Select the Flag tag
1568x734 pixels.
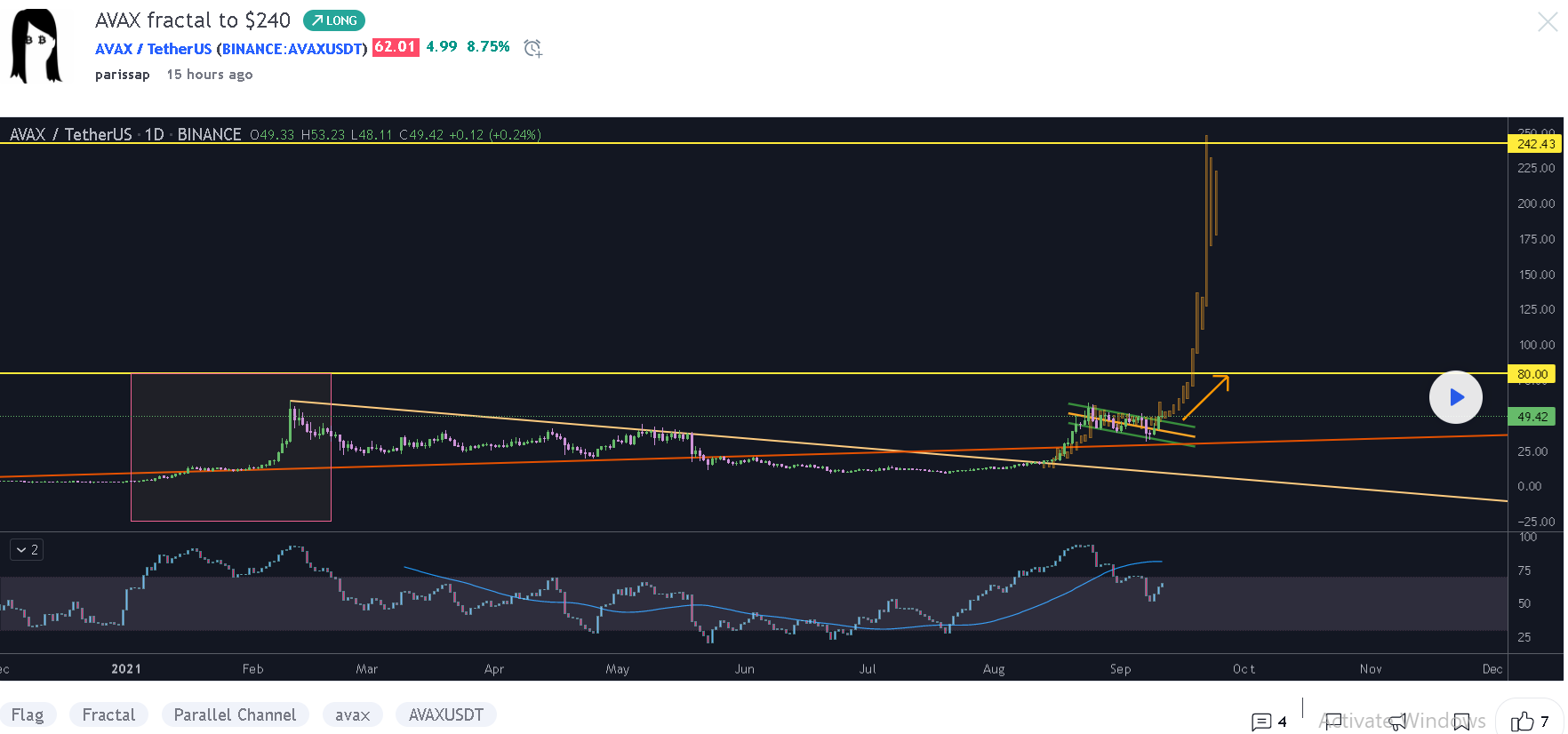point(28,714)
